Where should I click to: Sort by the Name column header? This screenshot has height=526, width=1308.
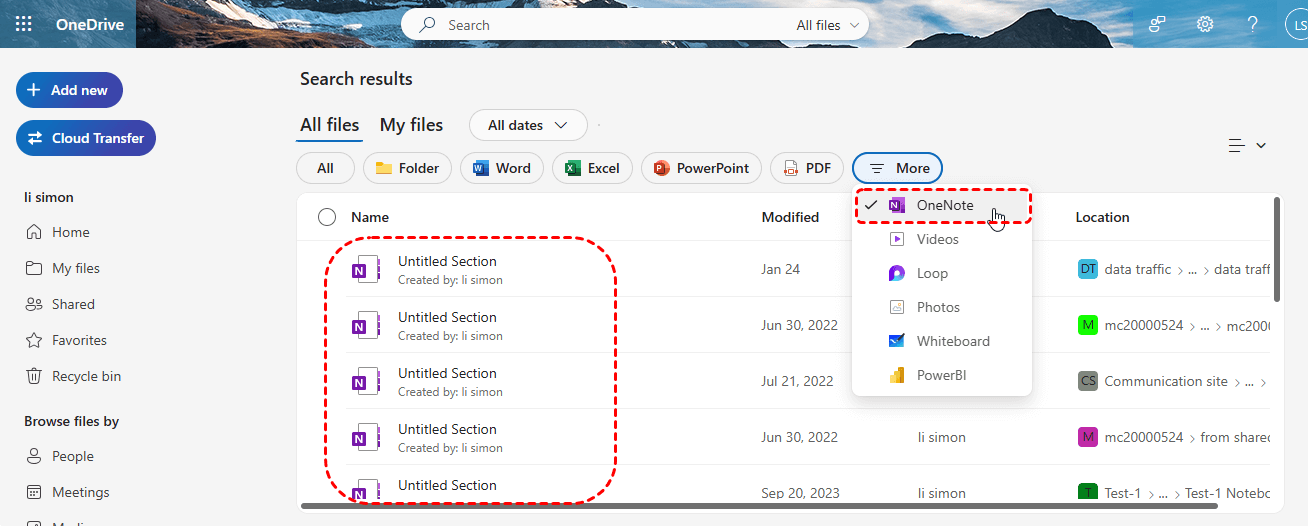pyautogui.click(x=370, y=217)
